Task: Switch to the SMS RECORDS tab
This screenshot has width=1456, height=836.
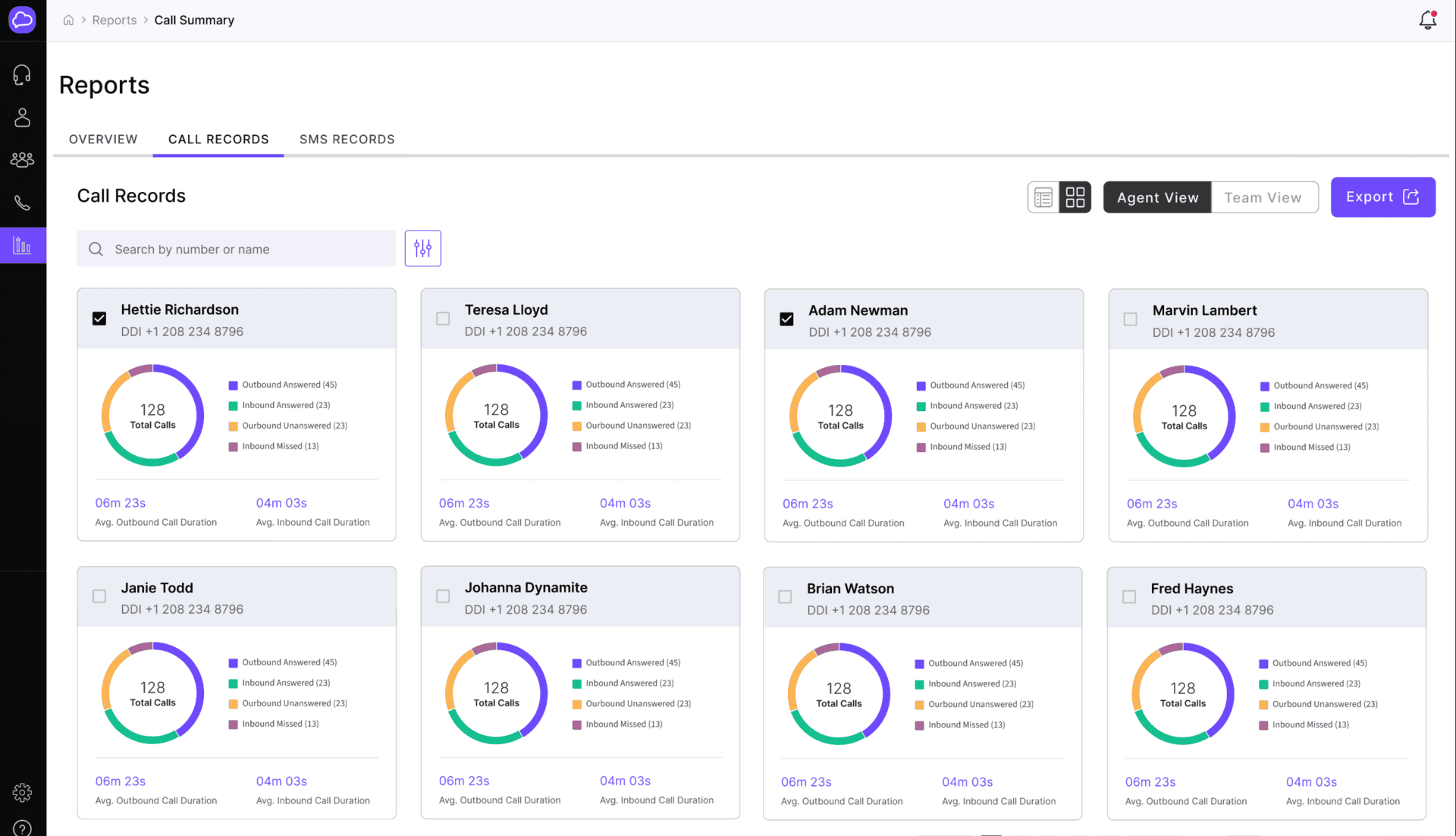Action: (x=347, y=139)
